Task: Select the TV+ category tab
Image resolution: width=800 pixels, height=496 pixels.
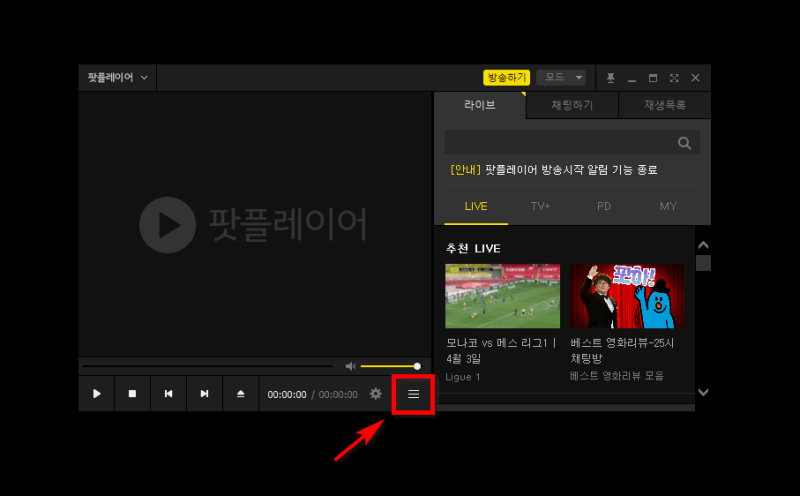Action: click(540, 206)
